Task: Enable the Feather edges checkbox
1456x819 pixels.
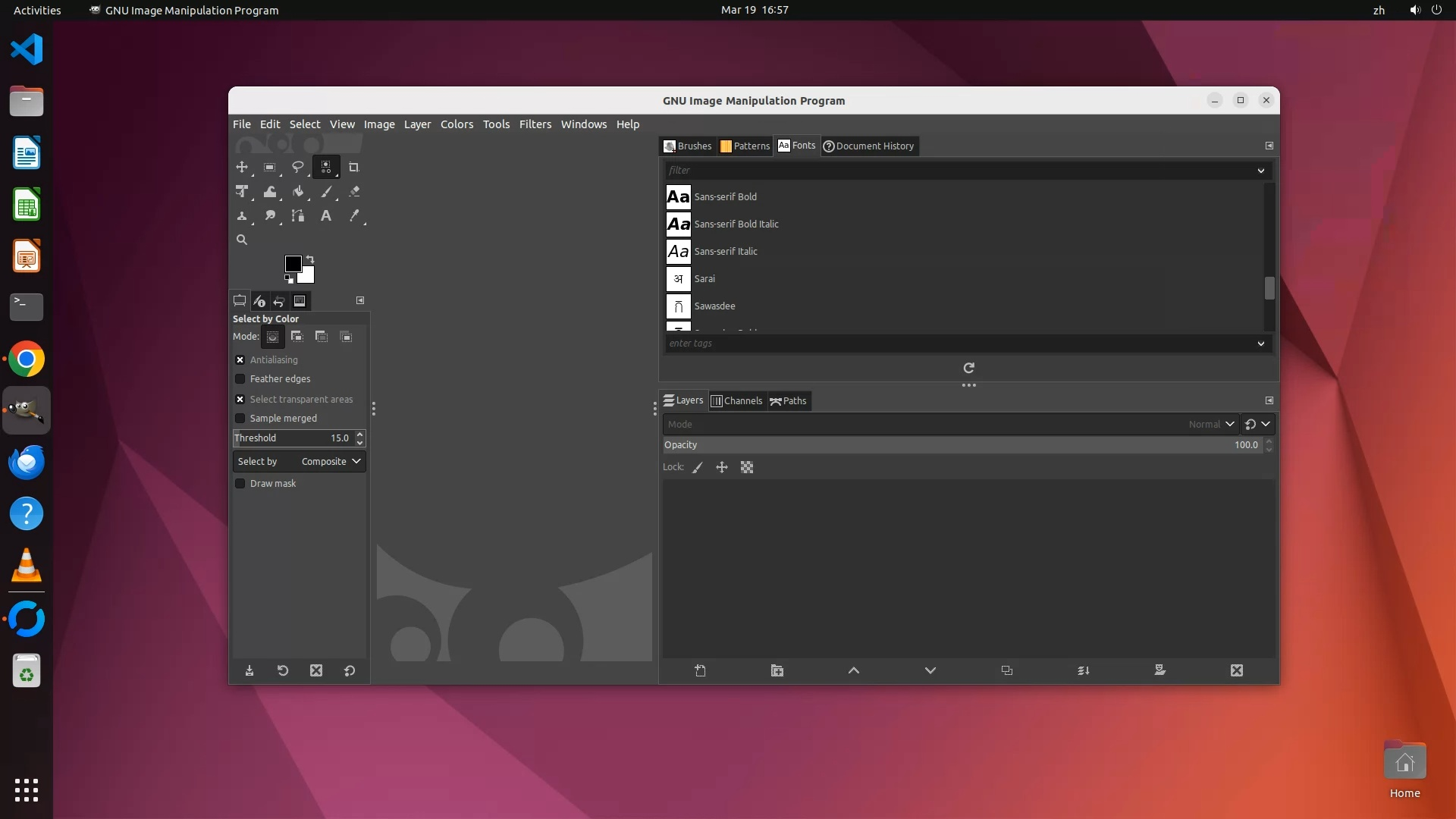Action: [x=240, y=379]
